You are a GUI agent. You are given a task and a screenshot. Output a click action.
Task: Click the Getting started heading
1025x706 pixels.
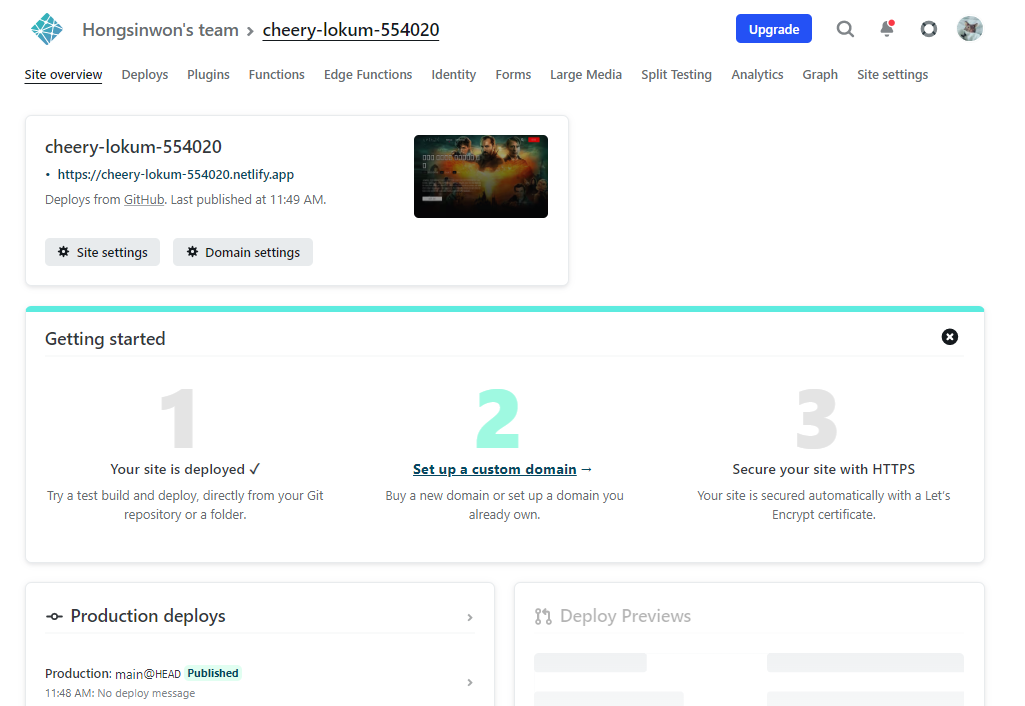[105, 339]
